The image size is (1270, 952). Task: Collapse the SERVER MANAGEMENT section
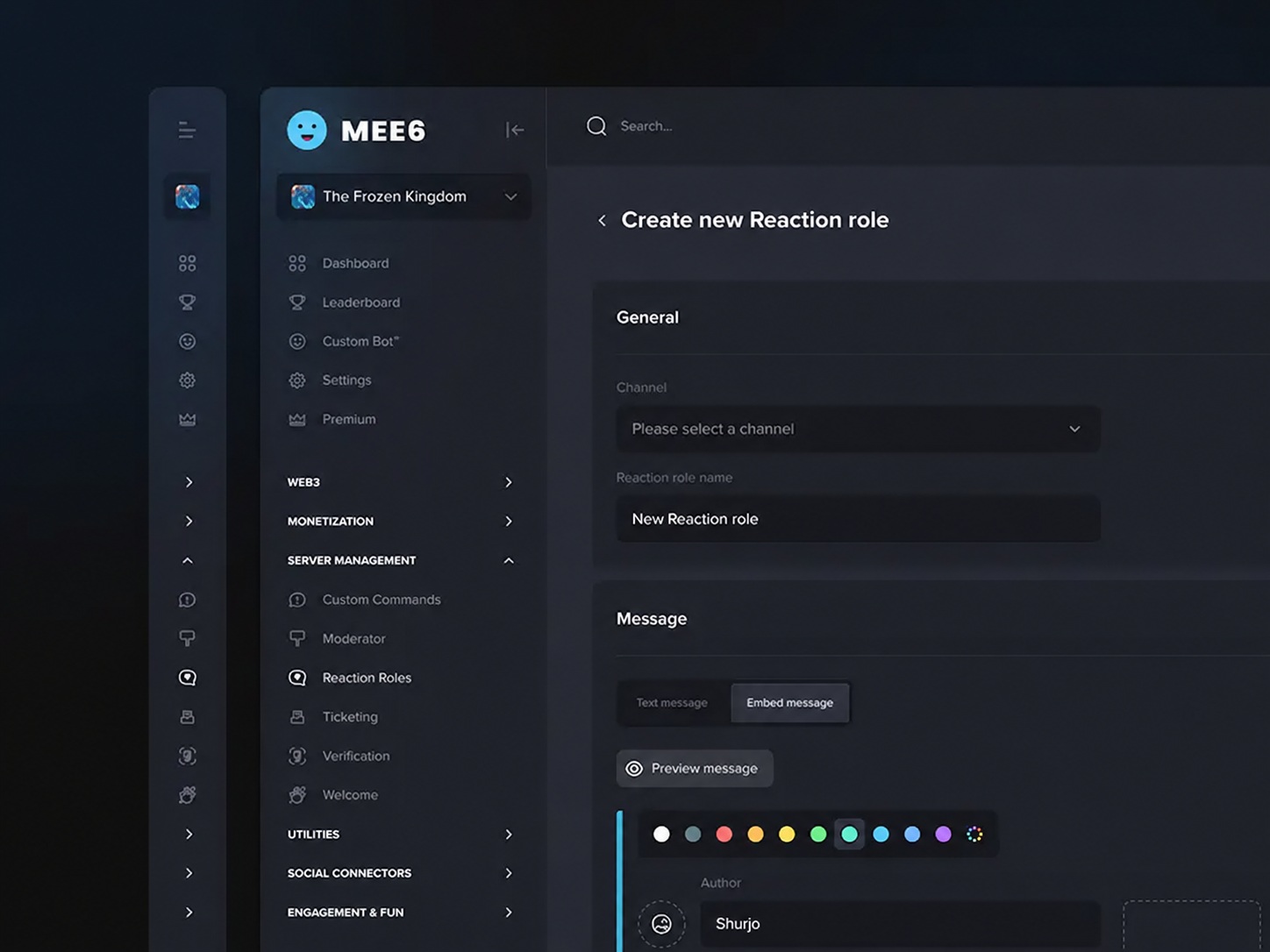click(x=401, y=560)
